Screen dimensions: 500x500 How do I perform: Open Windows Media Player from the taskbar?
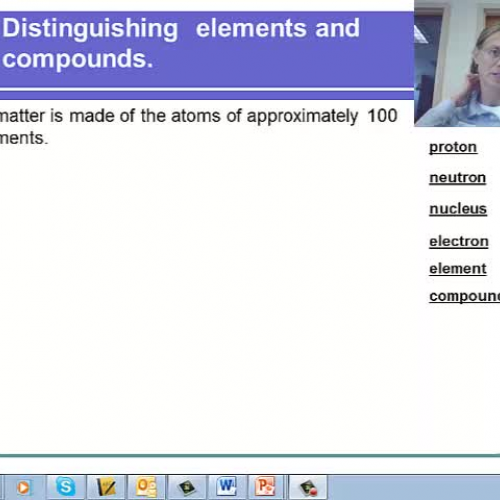pos(23,487)
